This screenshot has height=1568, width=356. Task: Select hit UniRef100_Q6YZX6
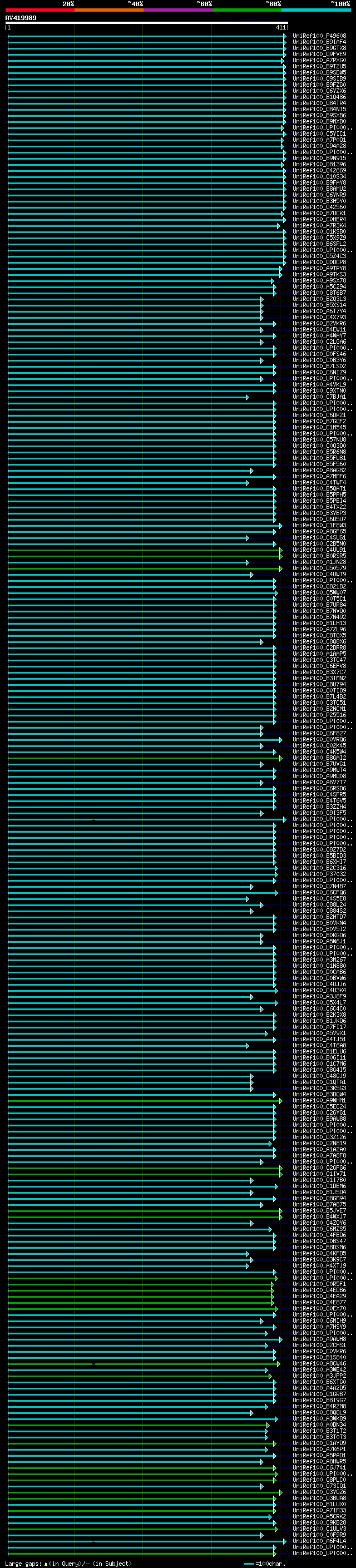pos(319,91)
